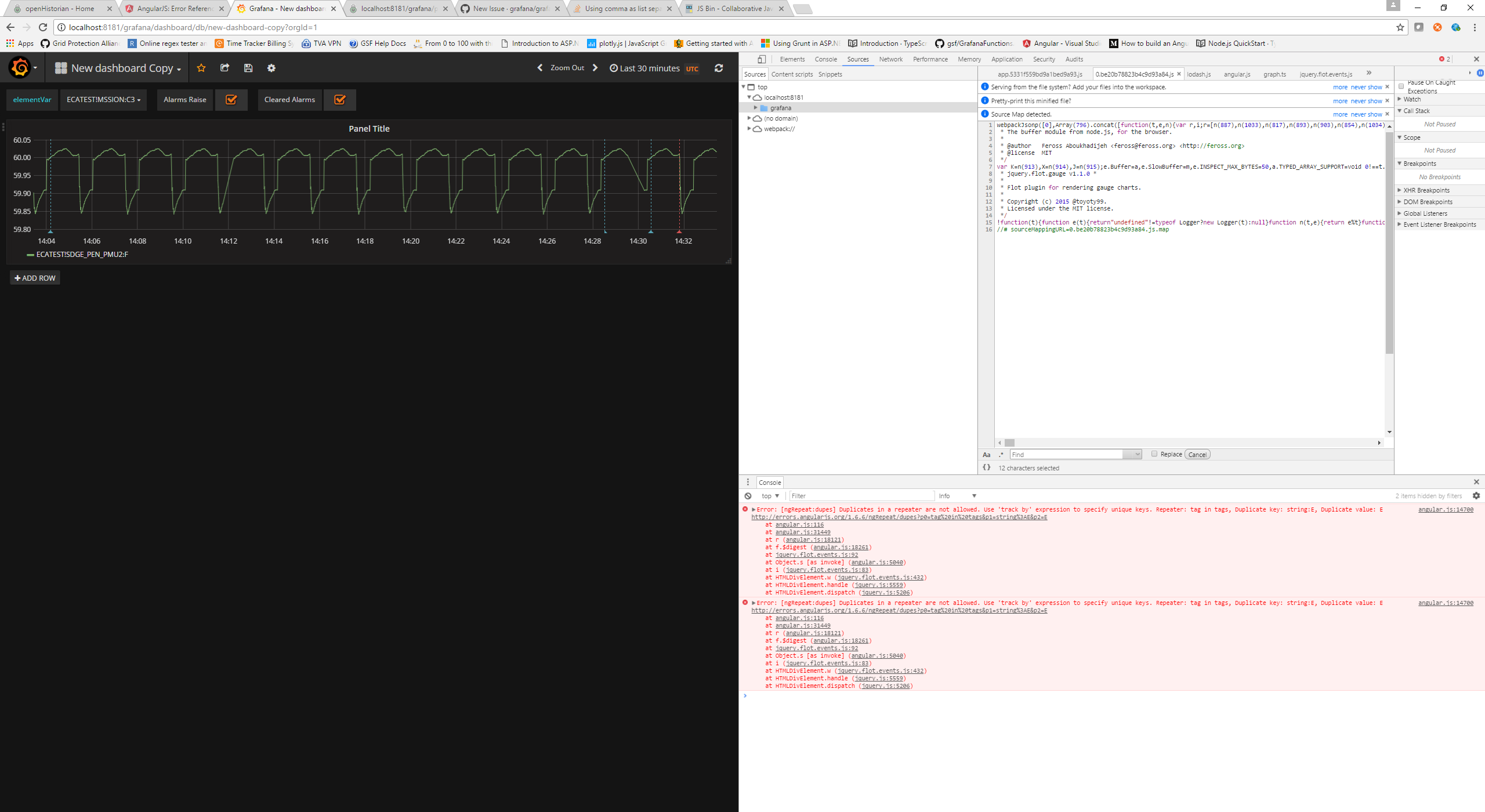1485x812 pixels.
Task: Open the Last 30 minutes time picker
Action: [x=653, y=68]
